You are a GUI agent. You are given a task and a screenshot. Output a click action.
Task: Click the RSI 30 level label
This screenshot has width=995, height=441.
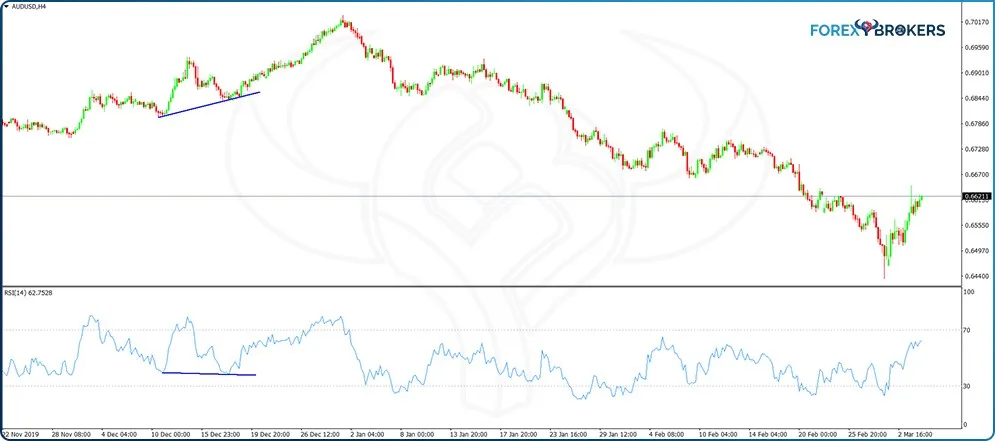pos(968,386)
